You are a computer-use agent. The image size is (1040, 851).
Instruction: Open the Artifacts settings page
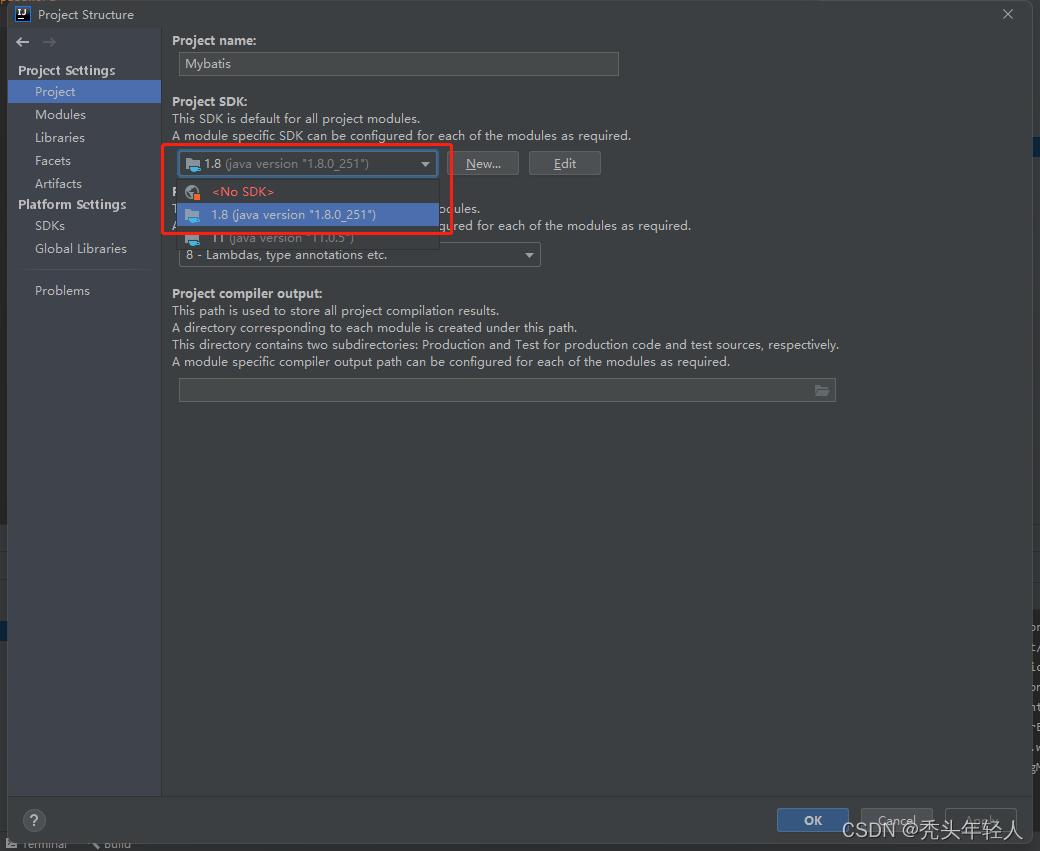pos(58,184)
